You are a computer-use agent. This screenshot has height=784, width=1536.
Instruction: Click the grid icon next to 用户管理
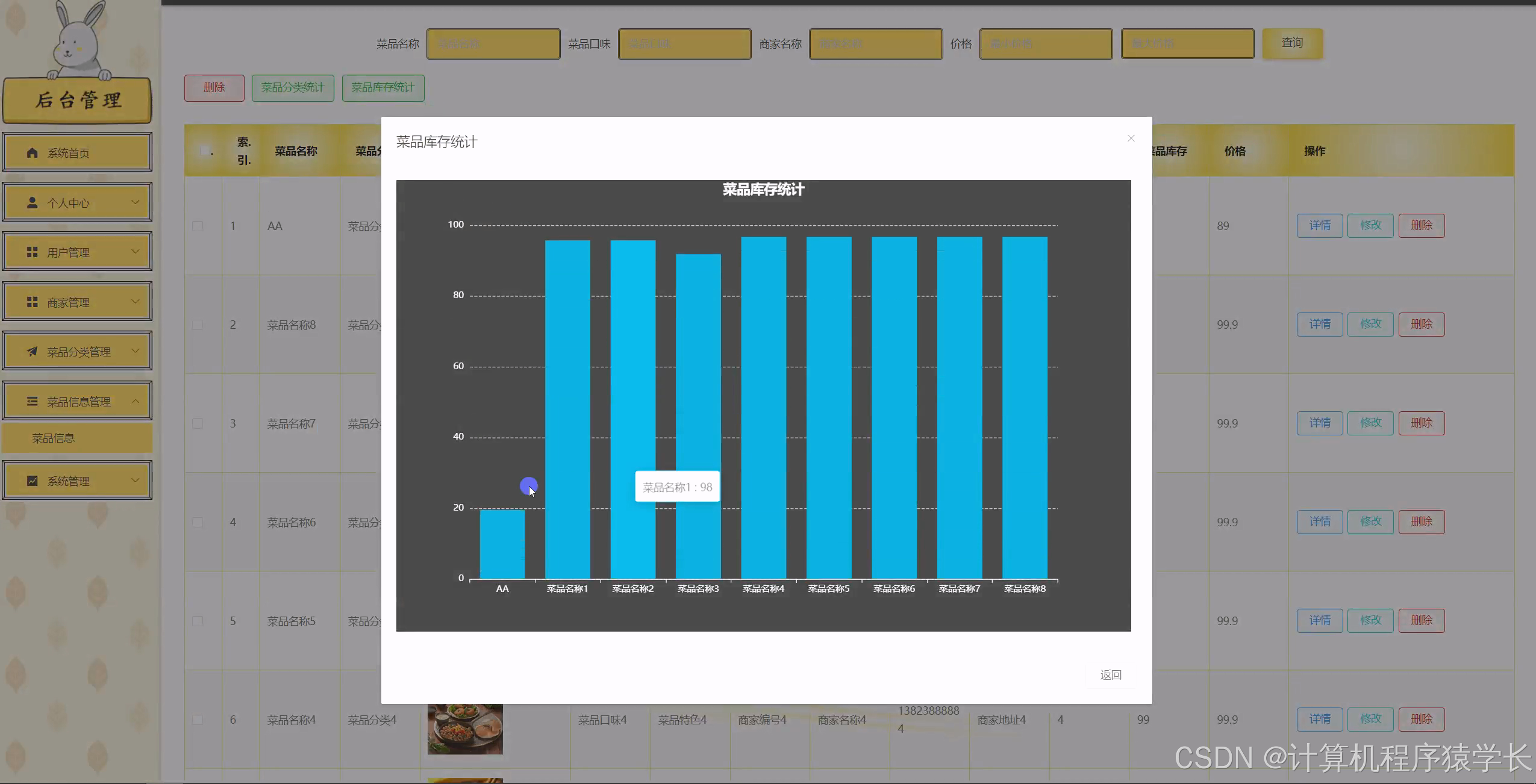[x=33, y=252]
